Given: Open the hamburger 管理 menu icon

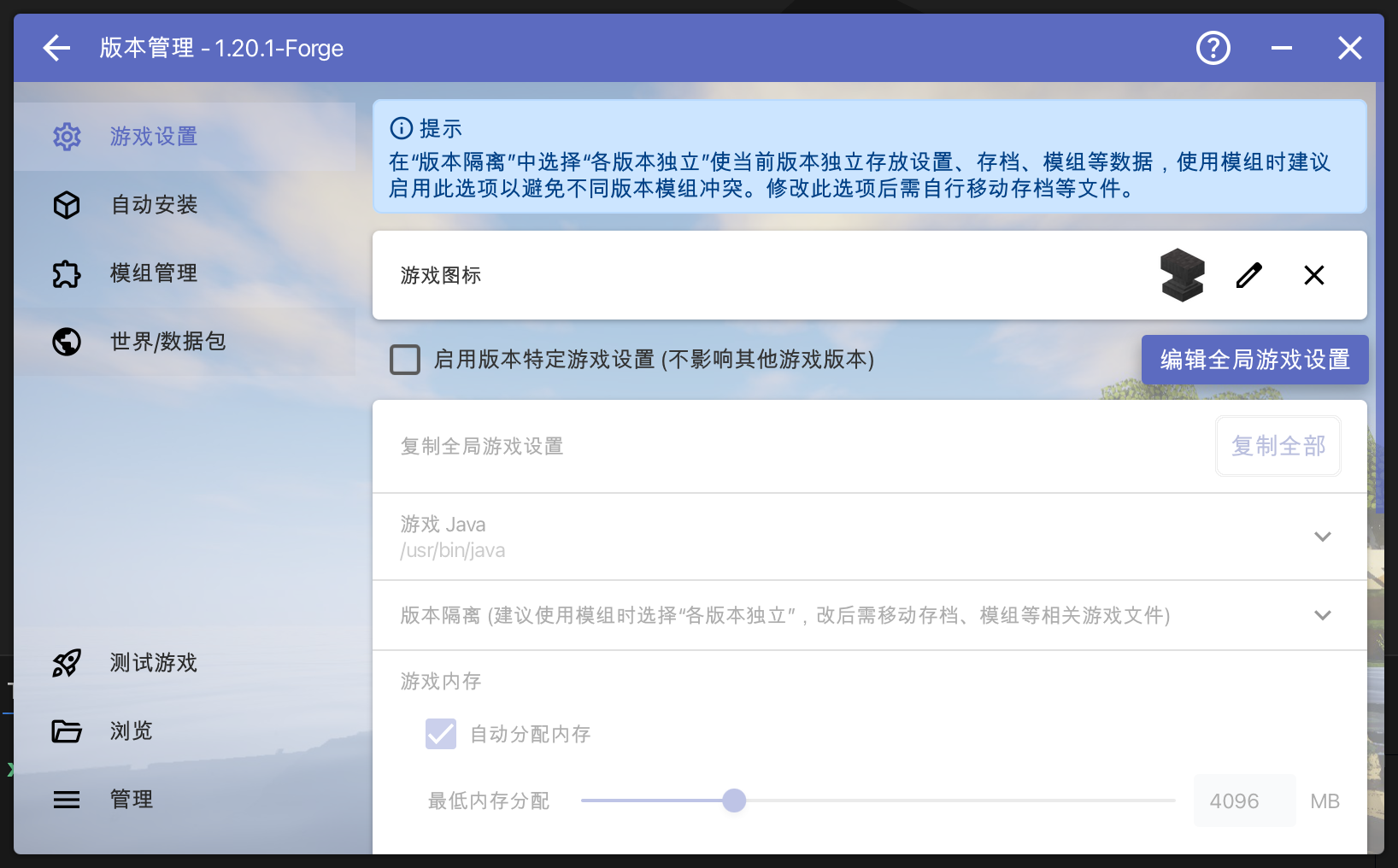Looking at the screenshot, I should point(67,800).
